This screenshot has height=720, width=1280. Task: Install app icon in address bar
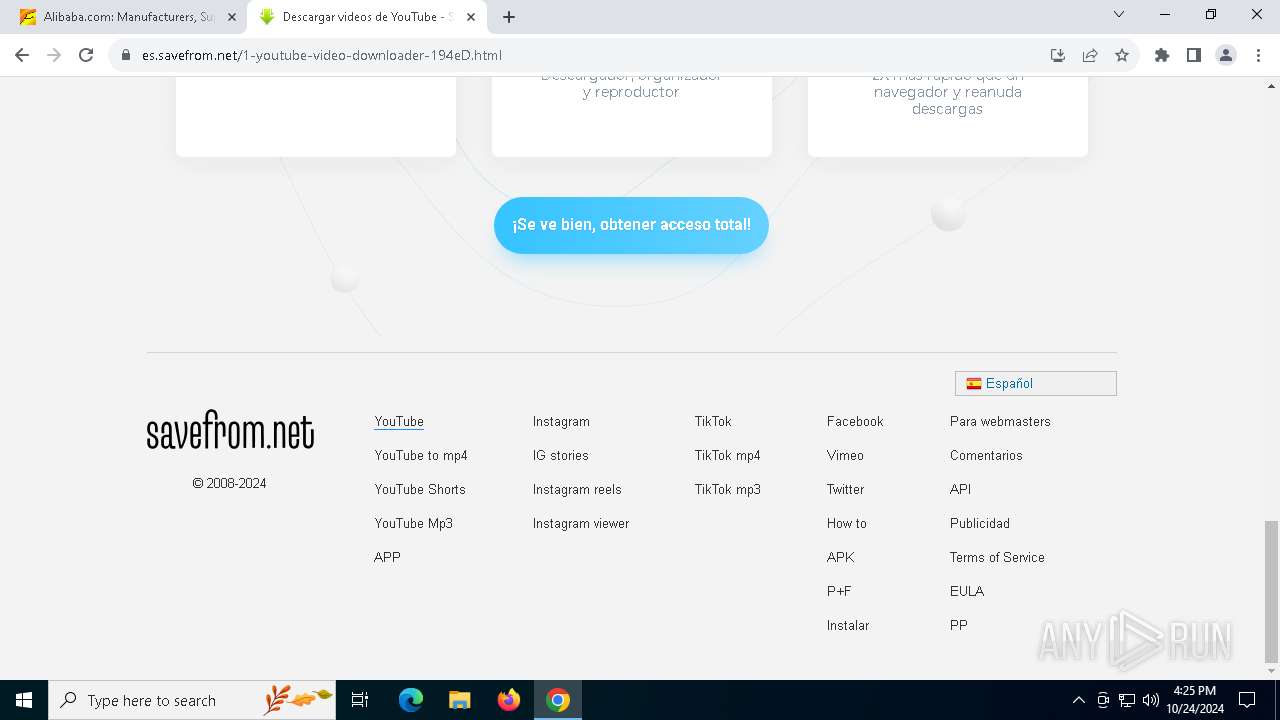click(1058, 55)
